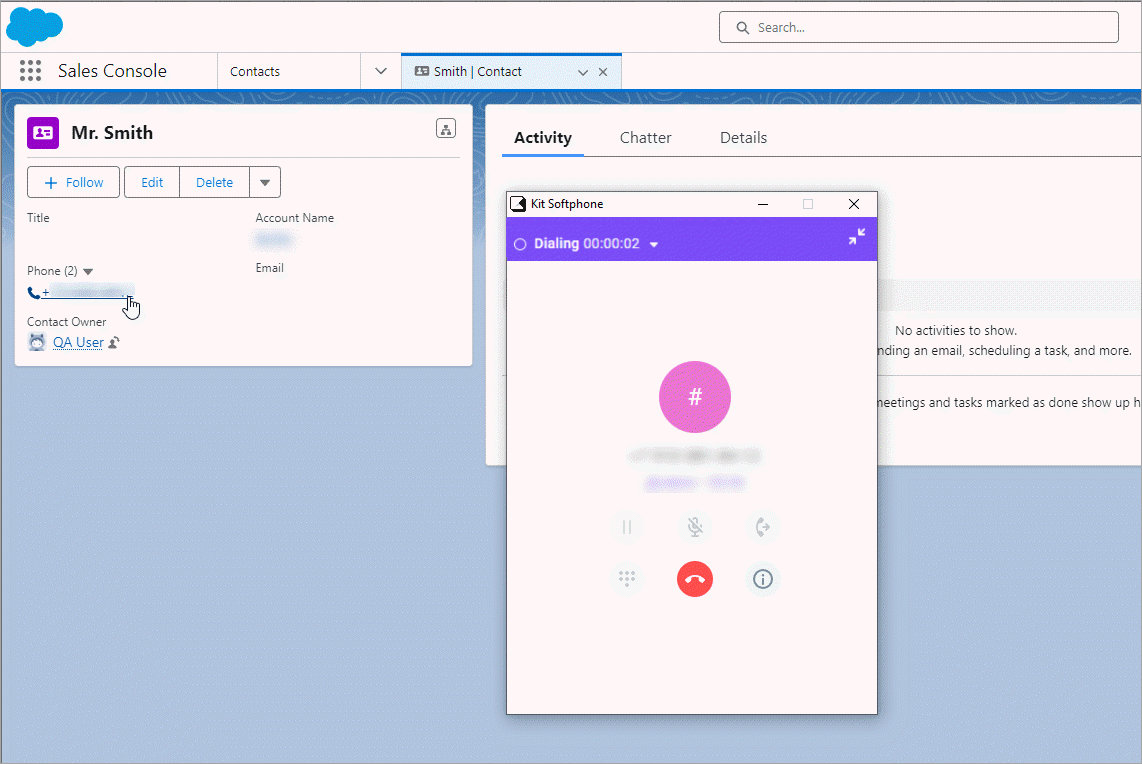Click contact icon in Smith tab
Screen dimensions: 1142x764
(x=422, y=71)
